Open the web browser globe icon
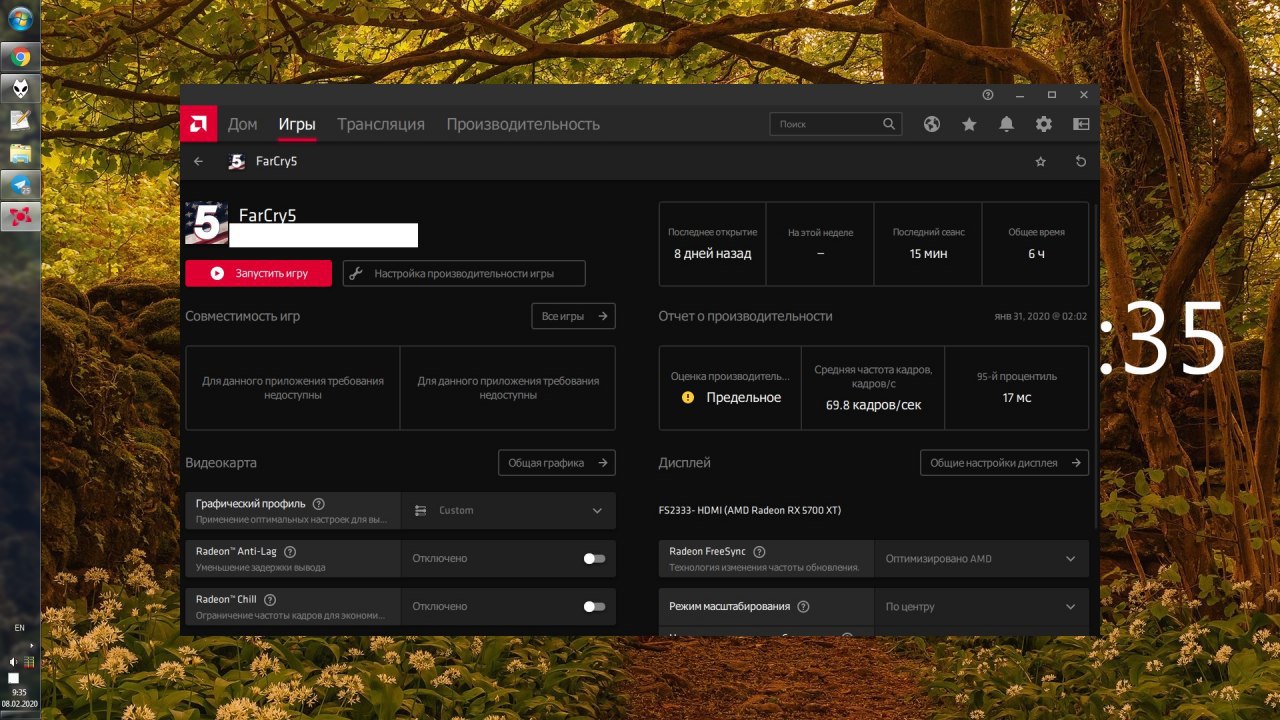The width and height of the screenshot is (1280, 720). (932, 124)
